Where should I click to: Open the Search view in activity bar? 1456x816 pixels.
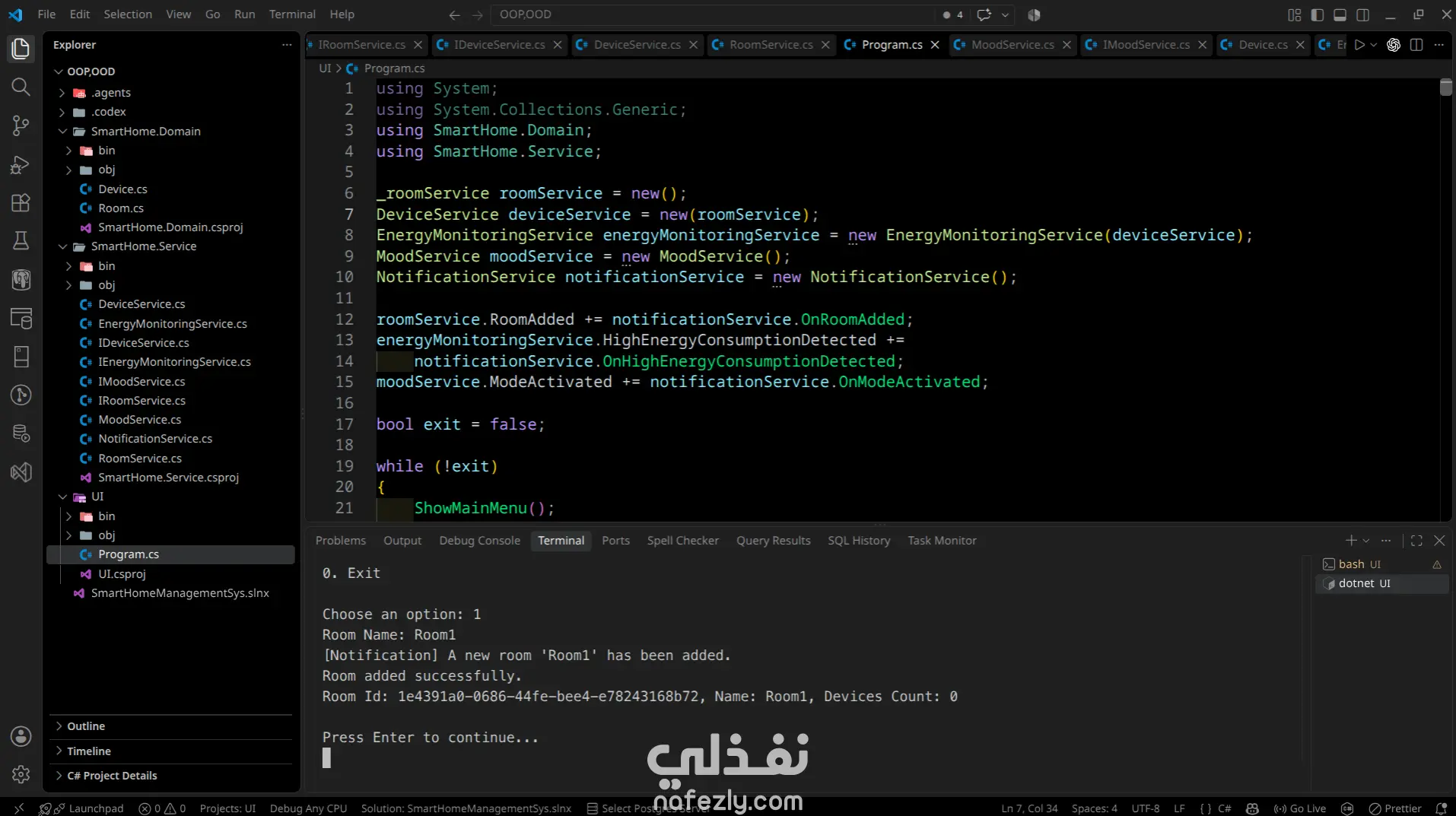21,87
